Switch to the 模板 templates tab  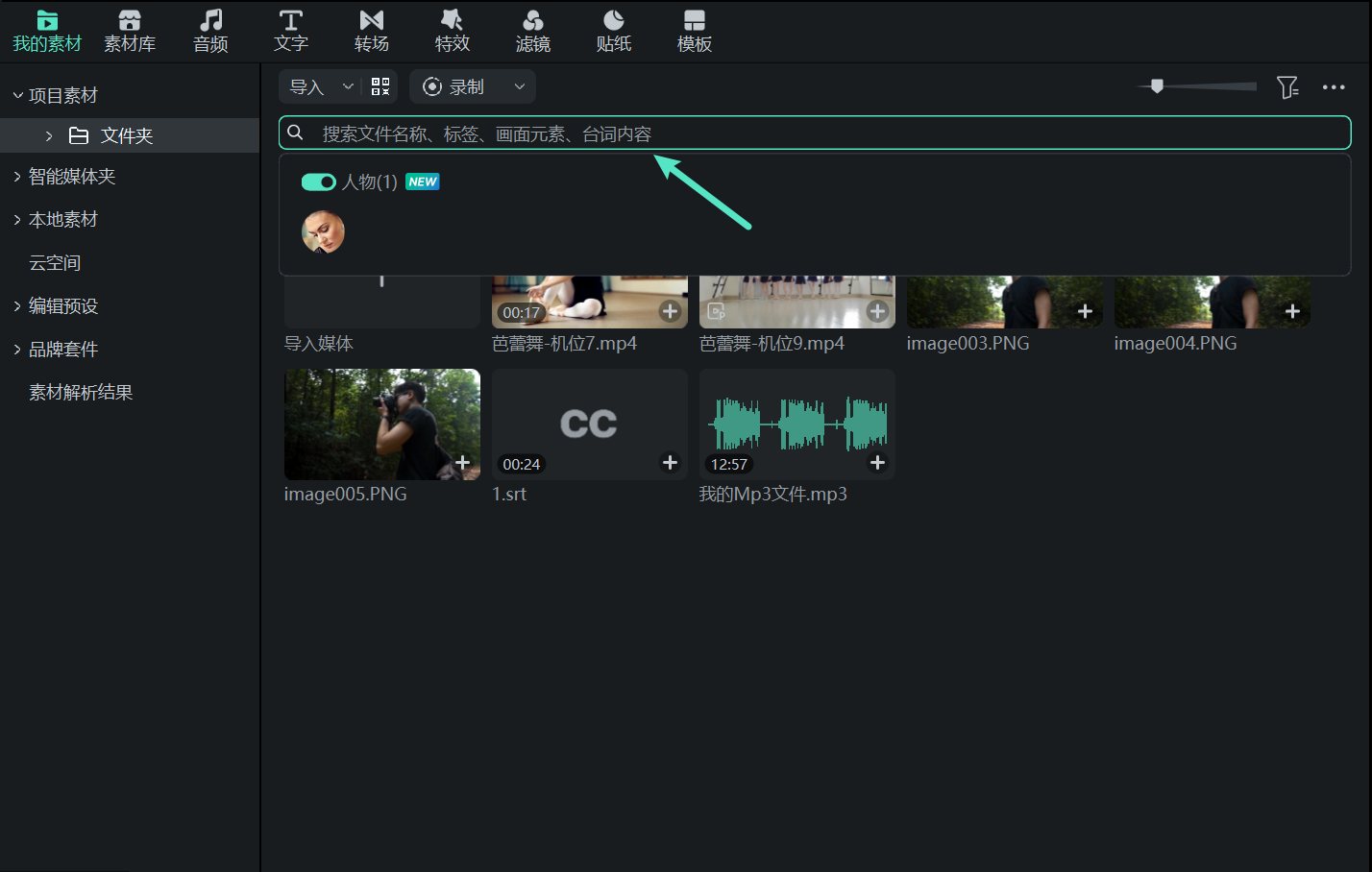pos(695,32)
